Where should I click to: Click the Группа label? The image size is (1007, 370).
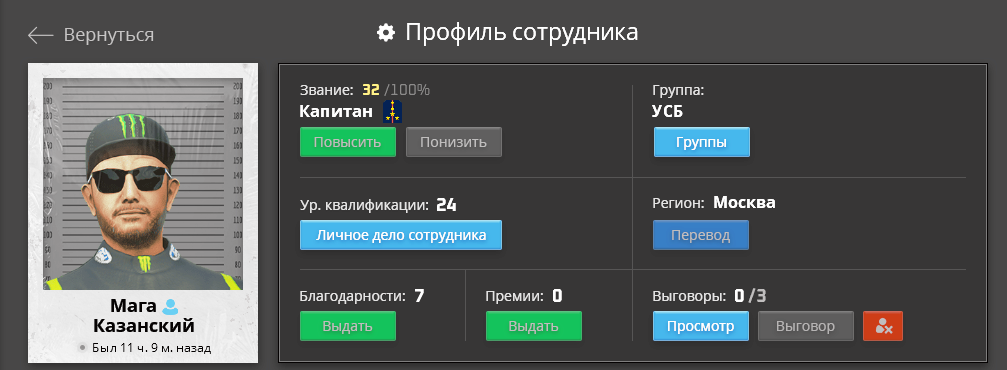[x=678, y=91]
